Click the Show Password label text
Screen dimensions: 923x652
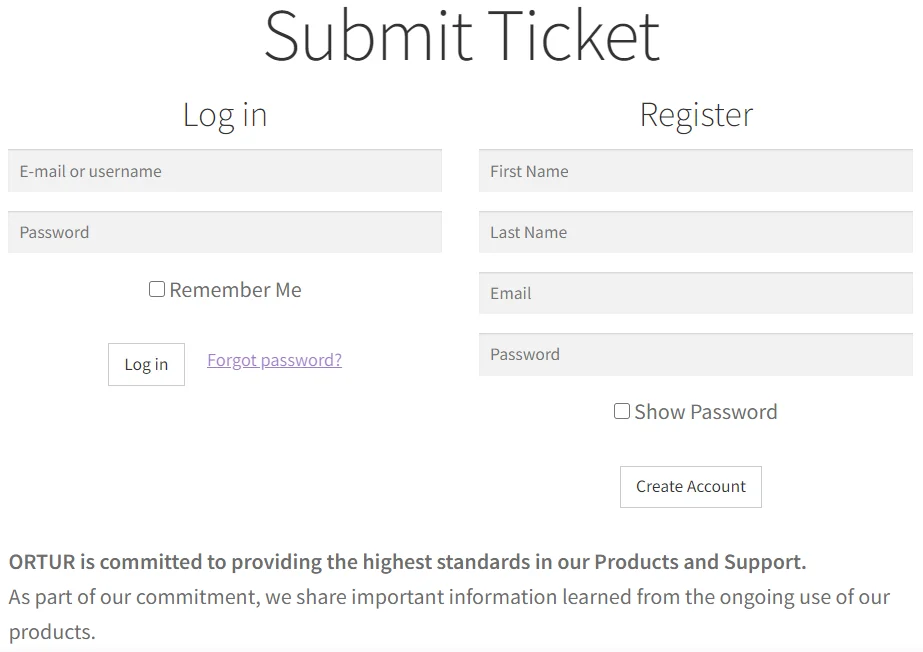[705, 412]
